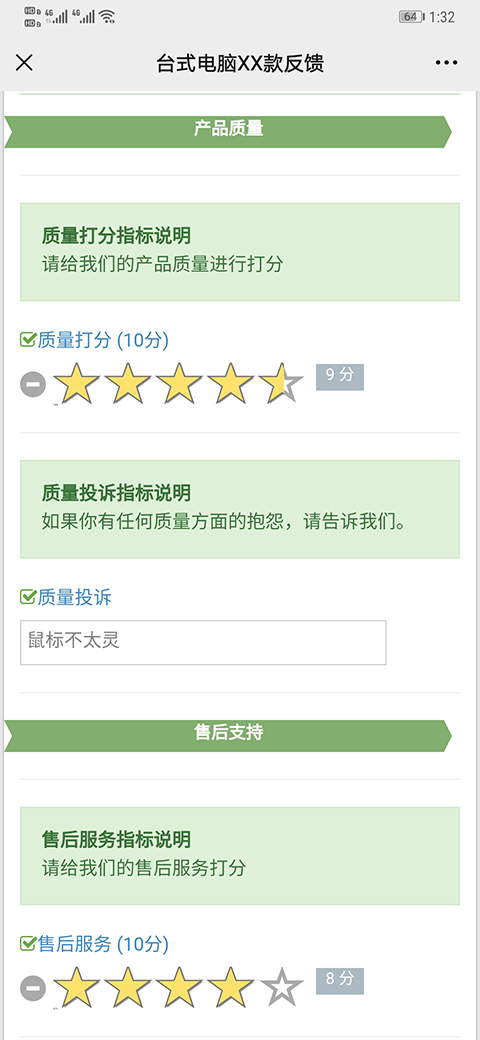Select empty fifth star in 售后服务 rating
This screenshot has width=480, height=1040.
click(281, 988)
